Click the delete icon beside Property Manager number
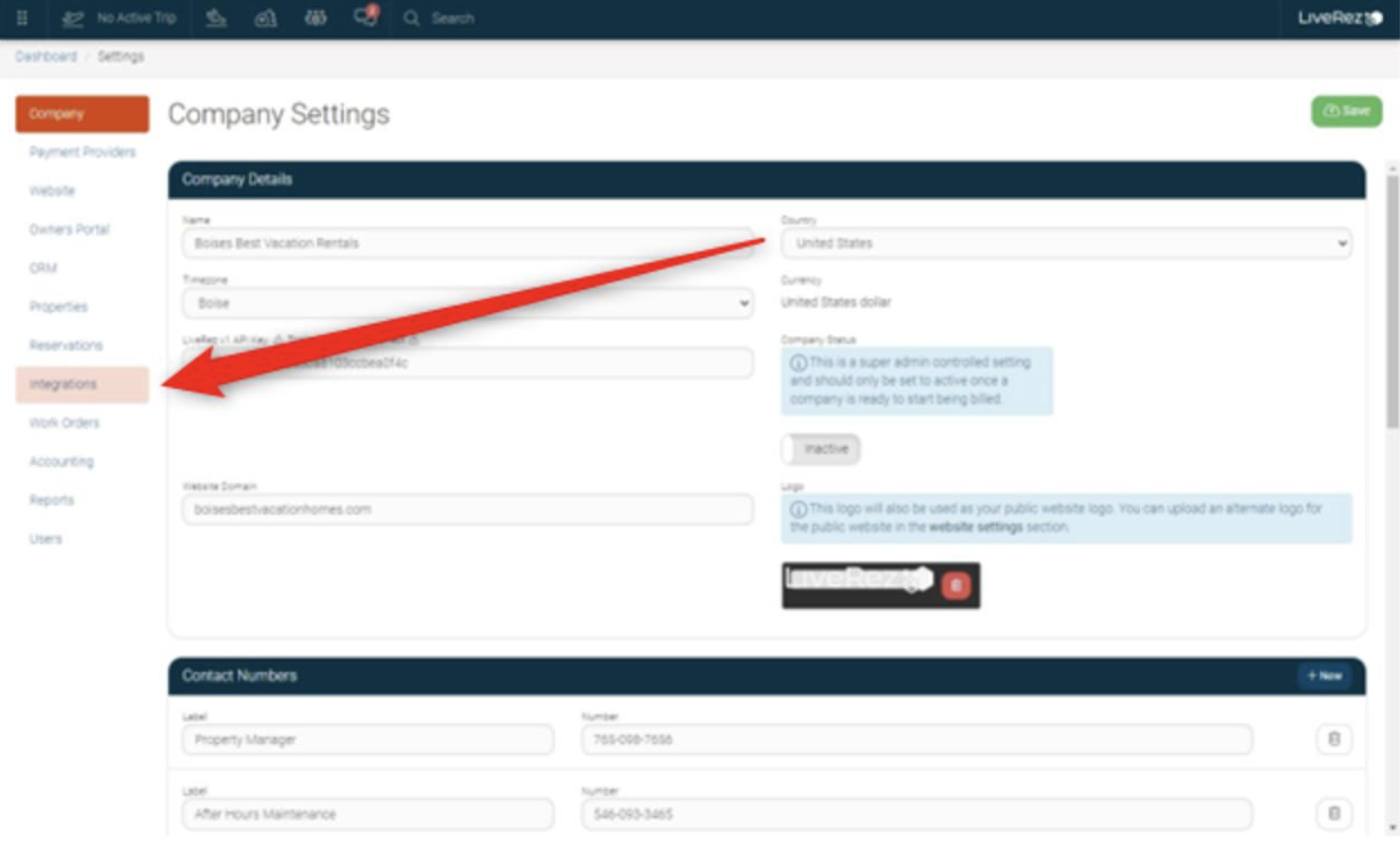Image resolution: width=1400 pixels, height=844 pixels. click(x=1335, y=739)
